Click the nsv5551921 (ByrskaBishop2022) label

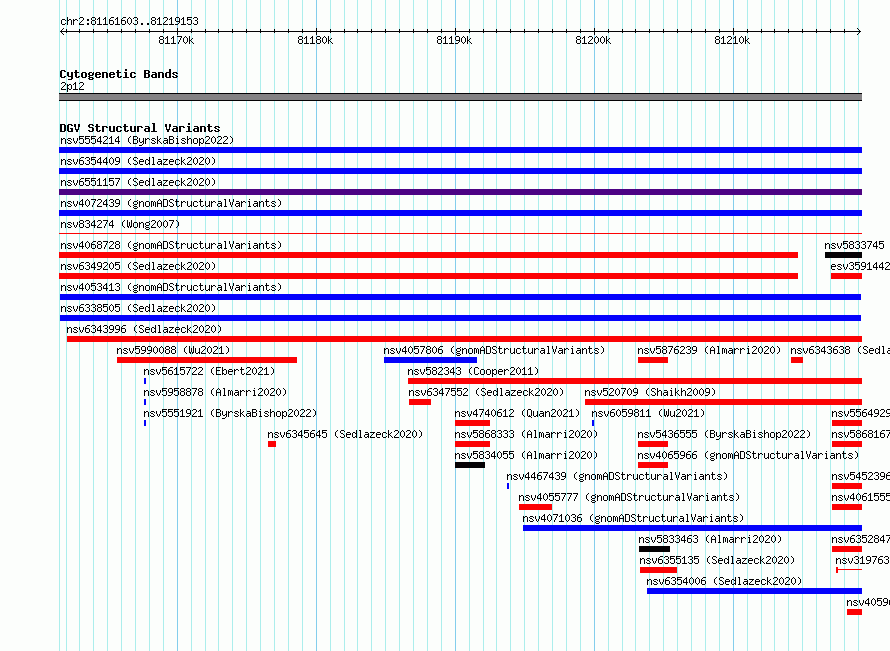[x=230, y=413]
